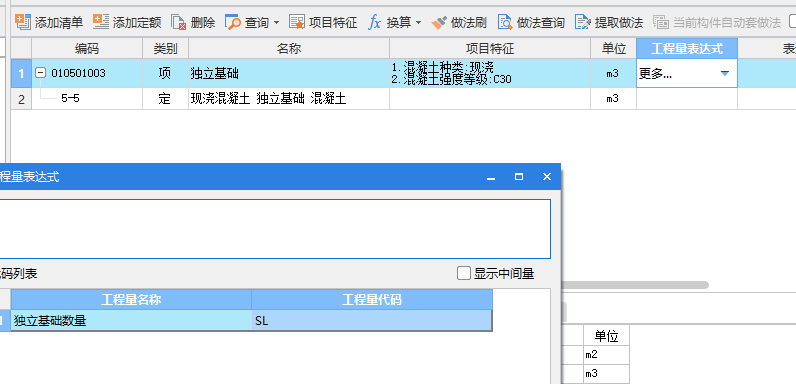
Task: Click the 编码 column header
Action: tap(87, 49)
